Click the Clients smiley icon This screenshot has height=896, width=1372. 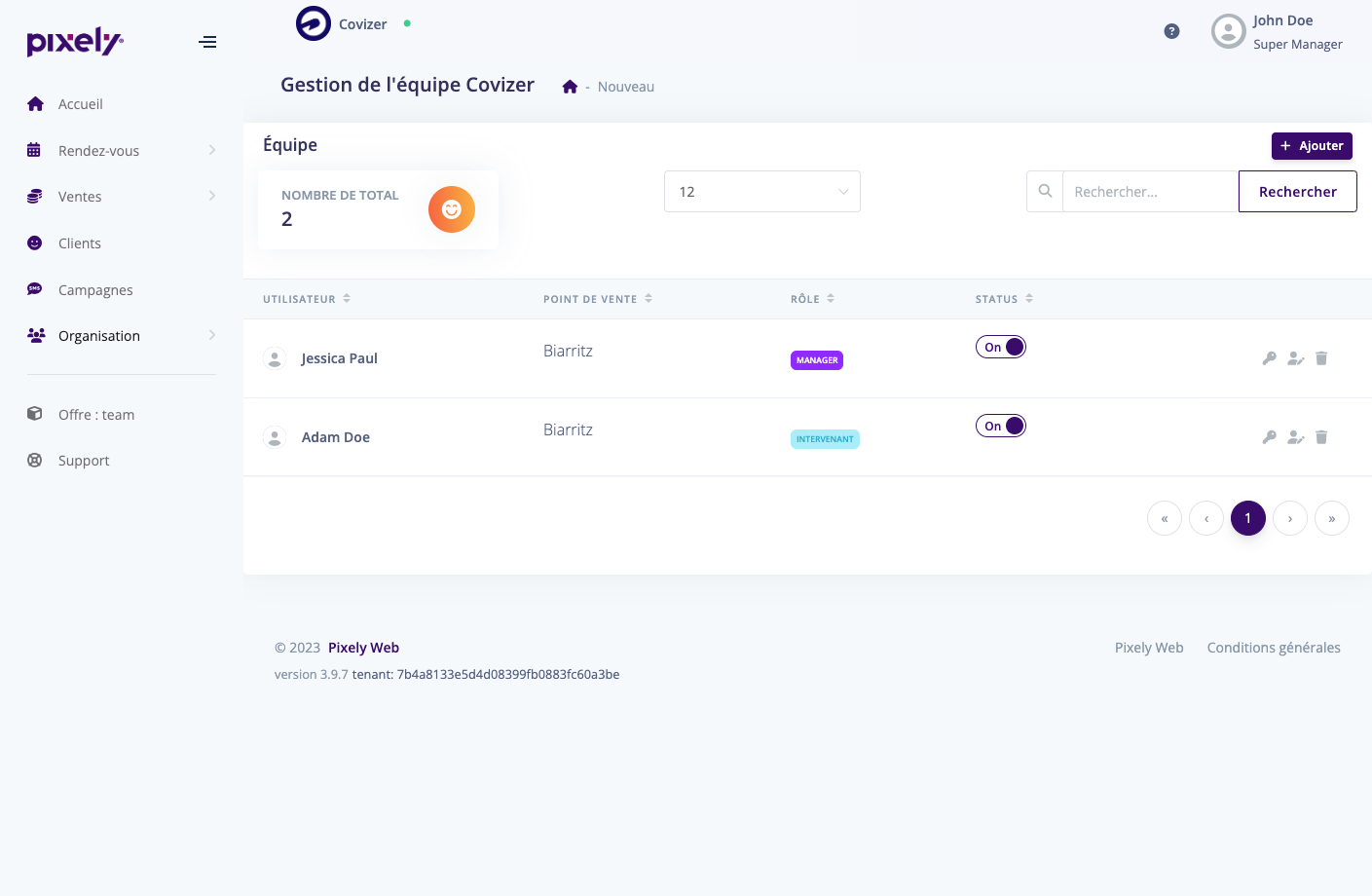pyautogui.click(x=34, y=243)
